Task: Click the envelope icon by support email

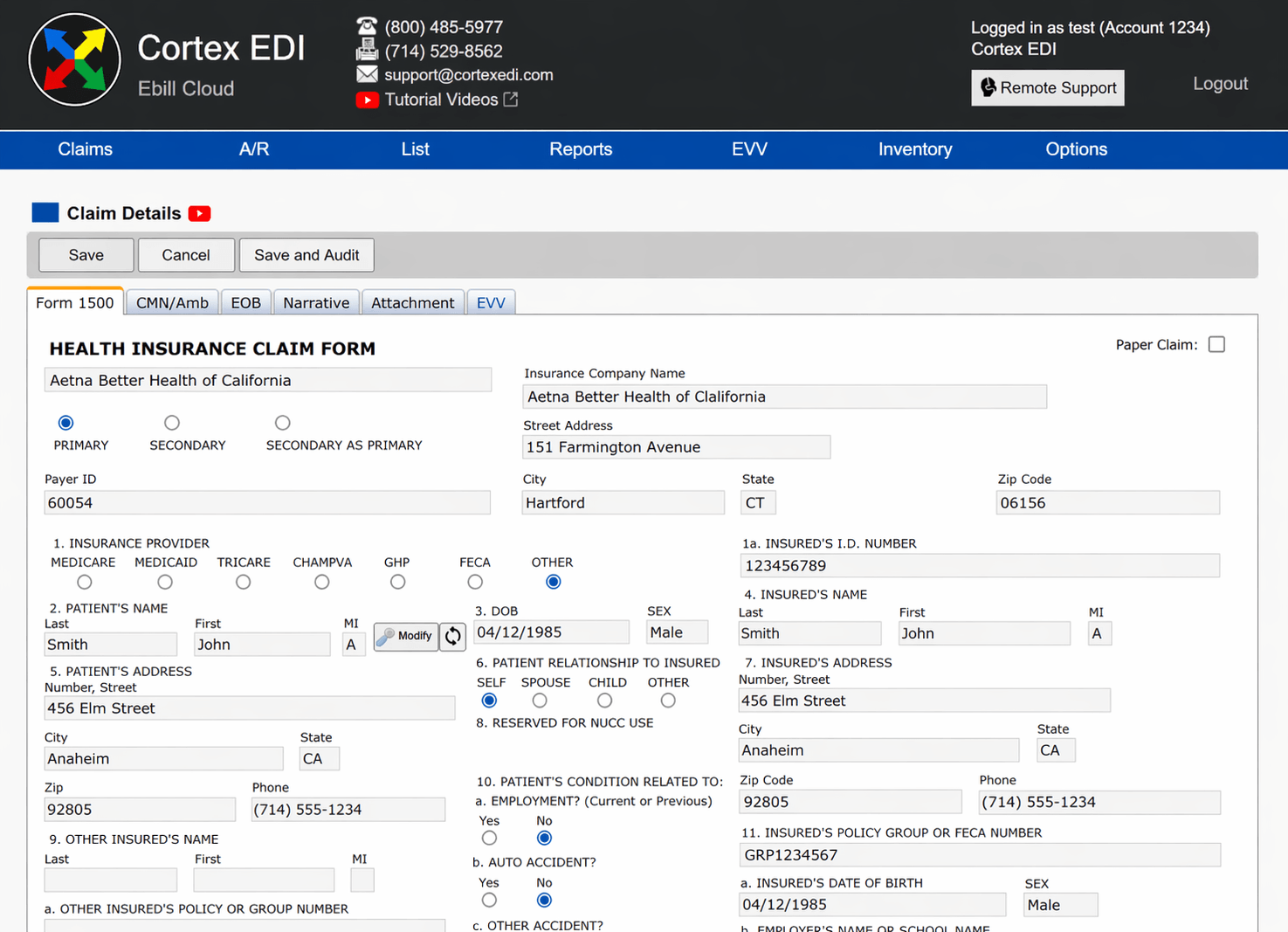Action: 367,74
